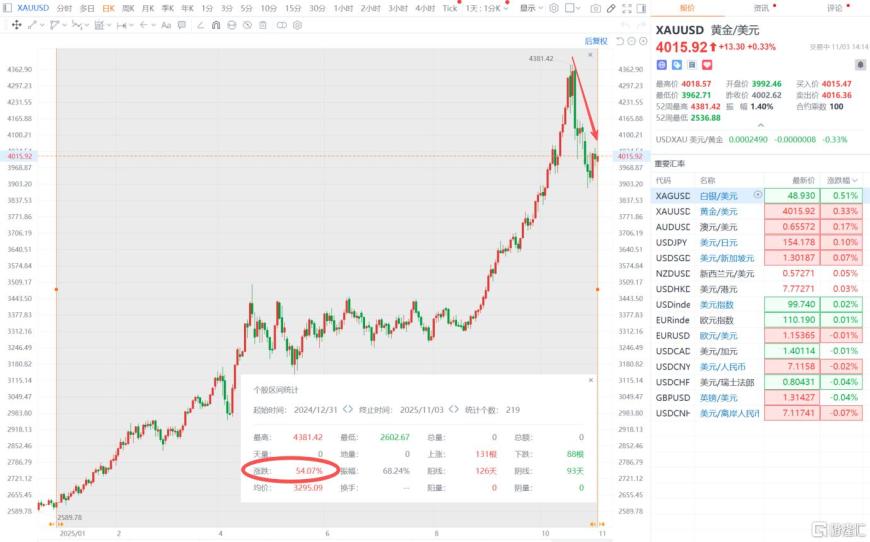Select the 日K daily candlestick
This screenshot has height=542, width=870.
(x=108, y=8)
